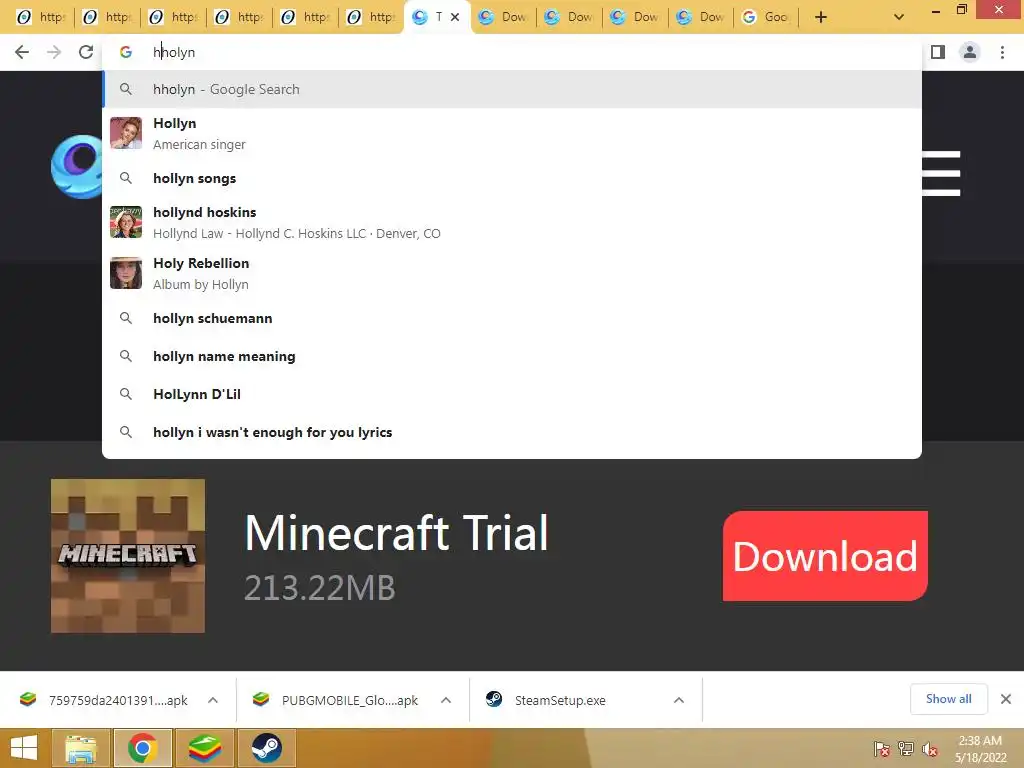The height and width of the screenshot is (768, 1024).
Task: Select the 'HolLynn D'Lil' suggestion
Action: click(x=512, y=394)
